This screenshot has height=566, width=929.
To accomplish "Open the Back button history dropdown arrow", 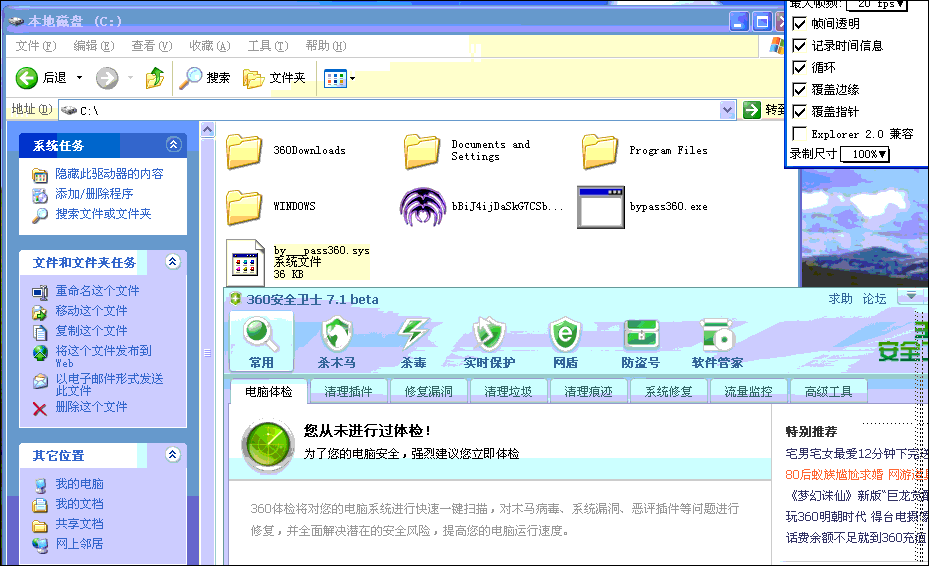I will pos(79,78).
